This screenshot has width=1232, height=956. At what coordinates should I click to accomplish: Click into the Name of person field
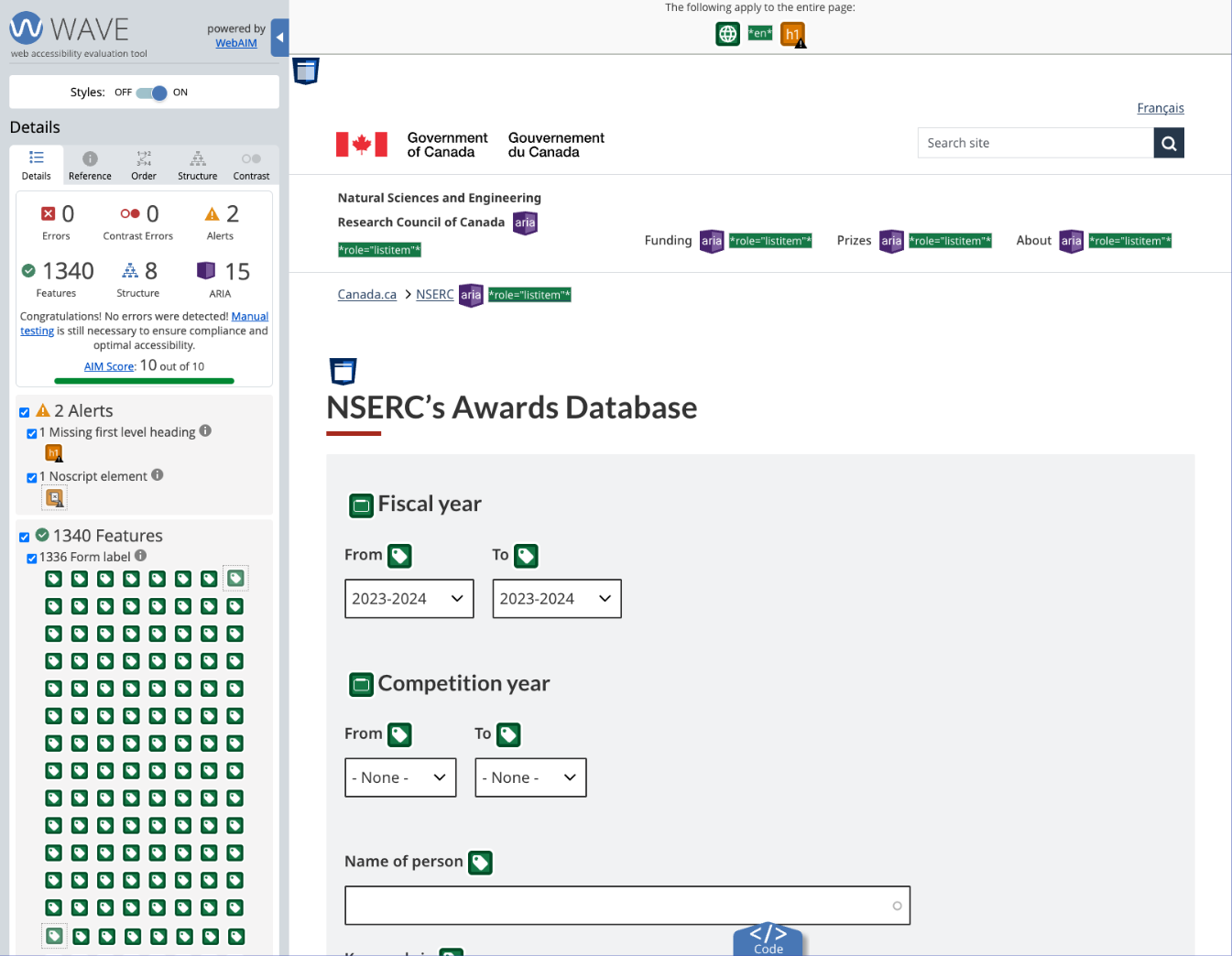point(614,906)
